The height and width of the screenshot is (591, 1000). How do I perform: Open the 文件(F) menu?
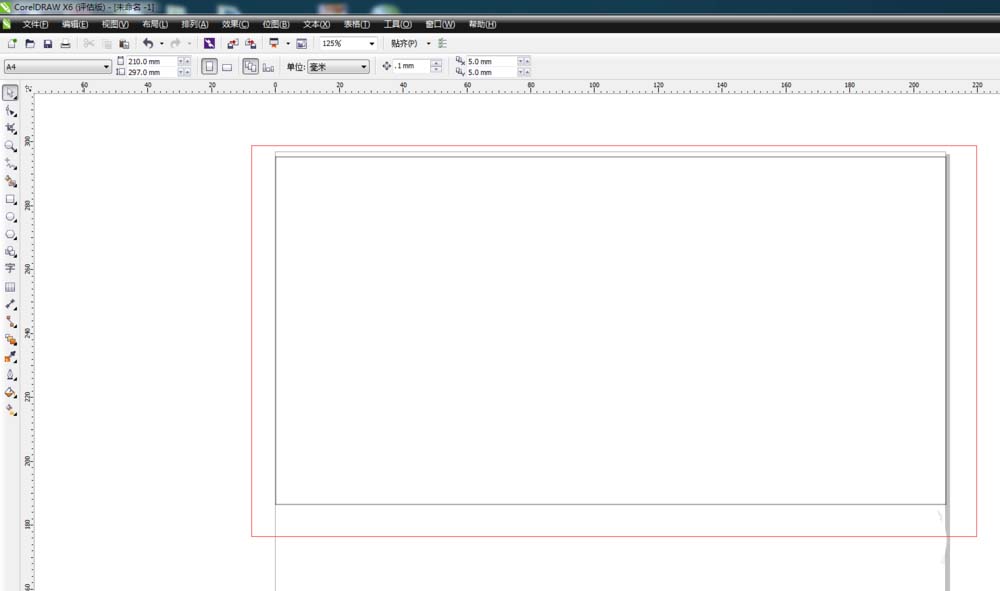pos(35,24)
